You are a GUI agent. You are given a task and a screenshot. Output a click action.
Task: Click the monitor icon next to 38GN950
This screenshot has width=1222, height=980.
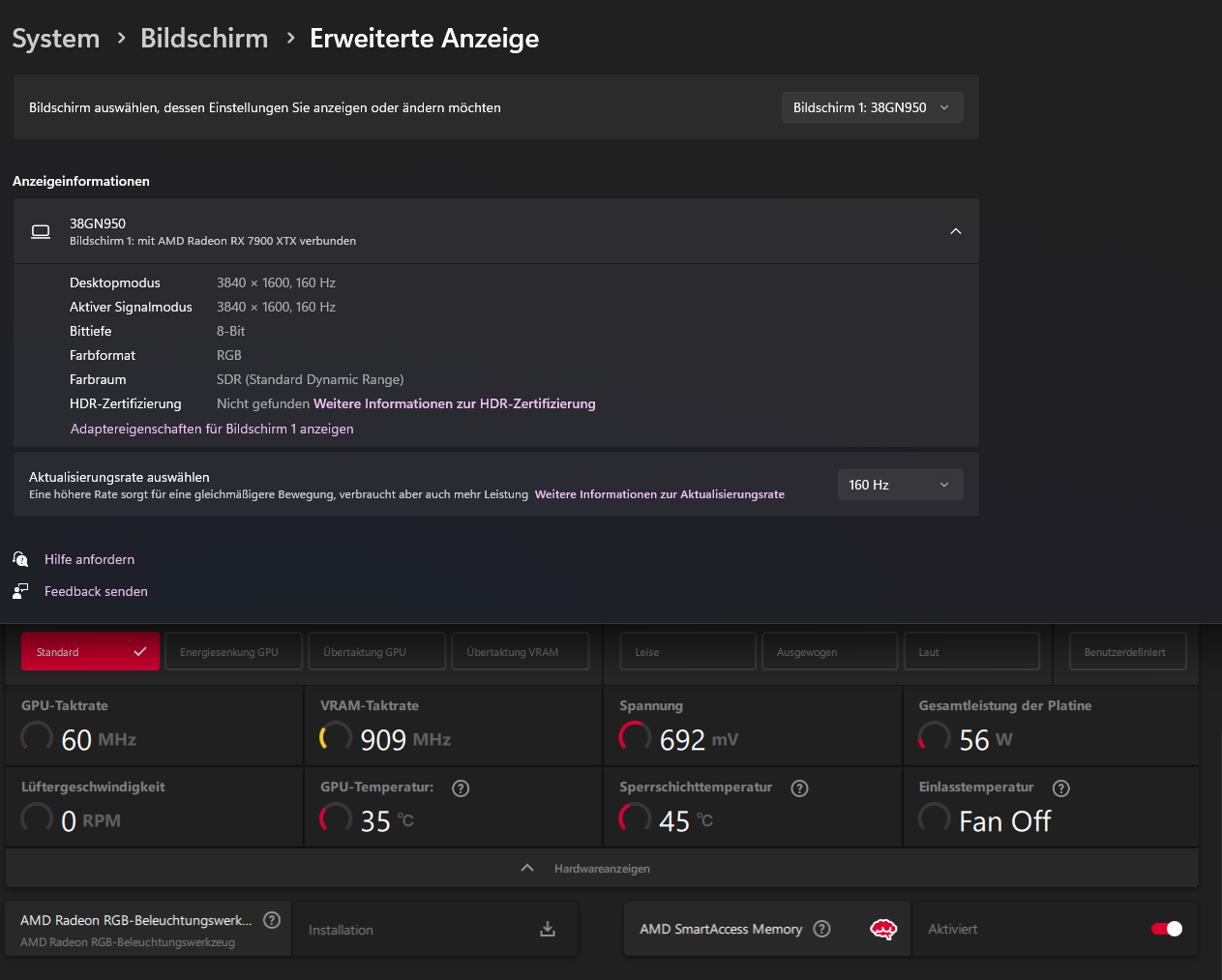click(x=41, y=231)
